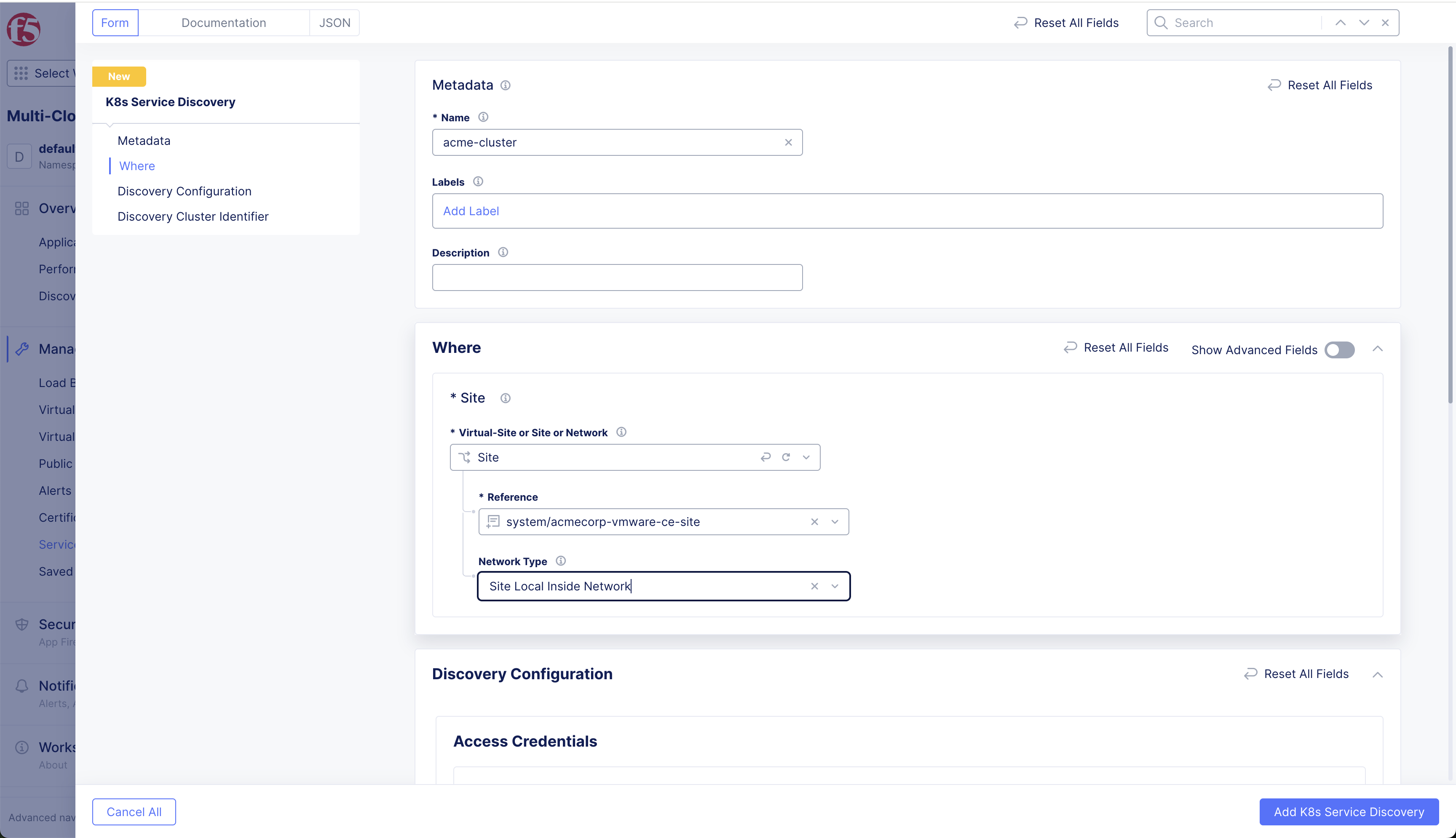Switch to the JSON tab
Screen dimensions: 1456x838
coord(335,22)
